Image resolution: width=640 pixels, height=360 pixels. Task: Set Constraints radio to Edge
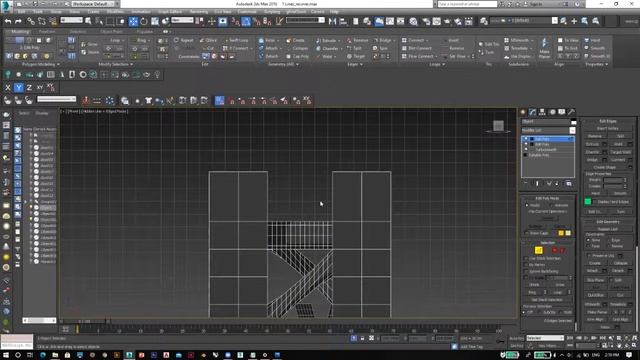point(609,240)
